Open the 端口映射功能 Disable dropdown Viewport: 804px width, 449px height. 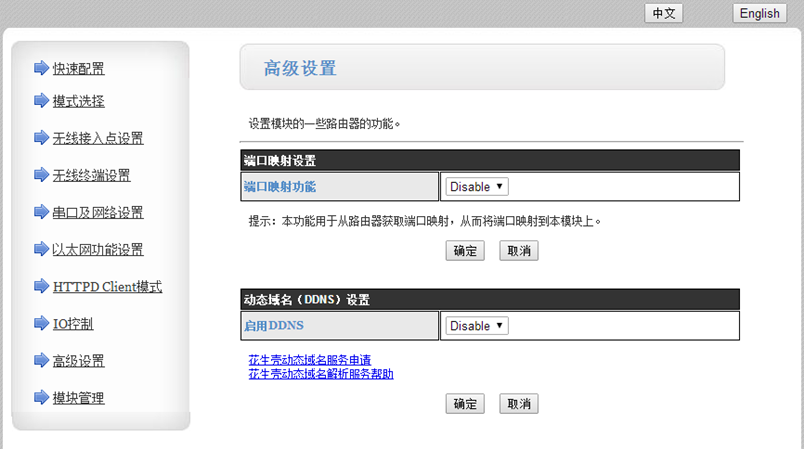coord(477,187)
